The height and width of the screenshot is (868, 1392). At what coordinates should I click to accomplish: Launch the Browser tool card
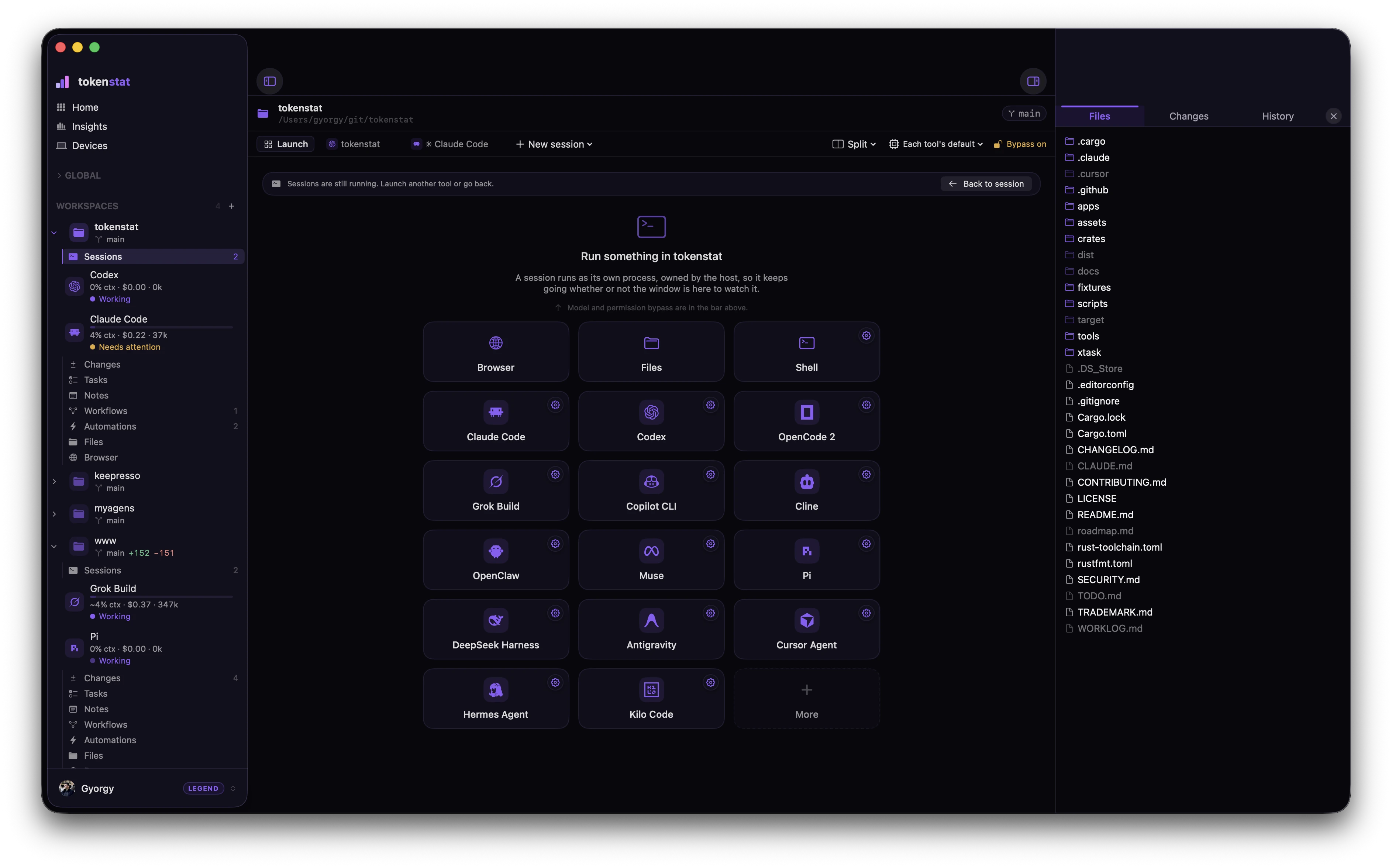495,351
